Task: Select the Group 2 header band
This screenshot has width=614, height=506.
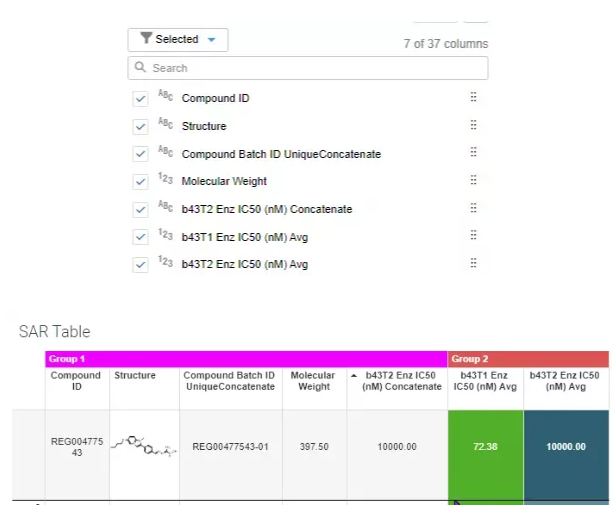Action: (x=527, y=358)
